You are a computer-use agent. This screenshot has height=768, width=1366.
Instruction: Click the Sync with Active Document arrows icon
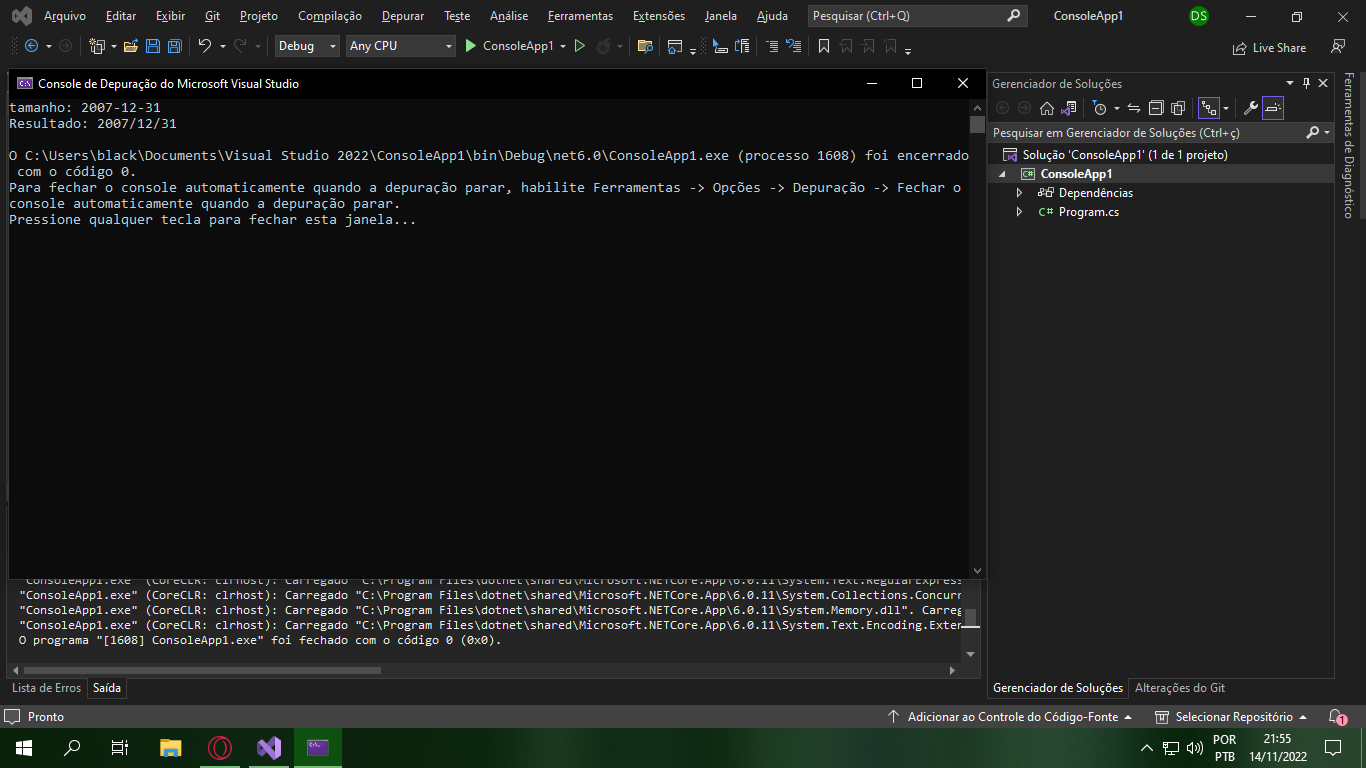(x=1134, y=108)
